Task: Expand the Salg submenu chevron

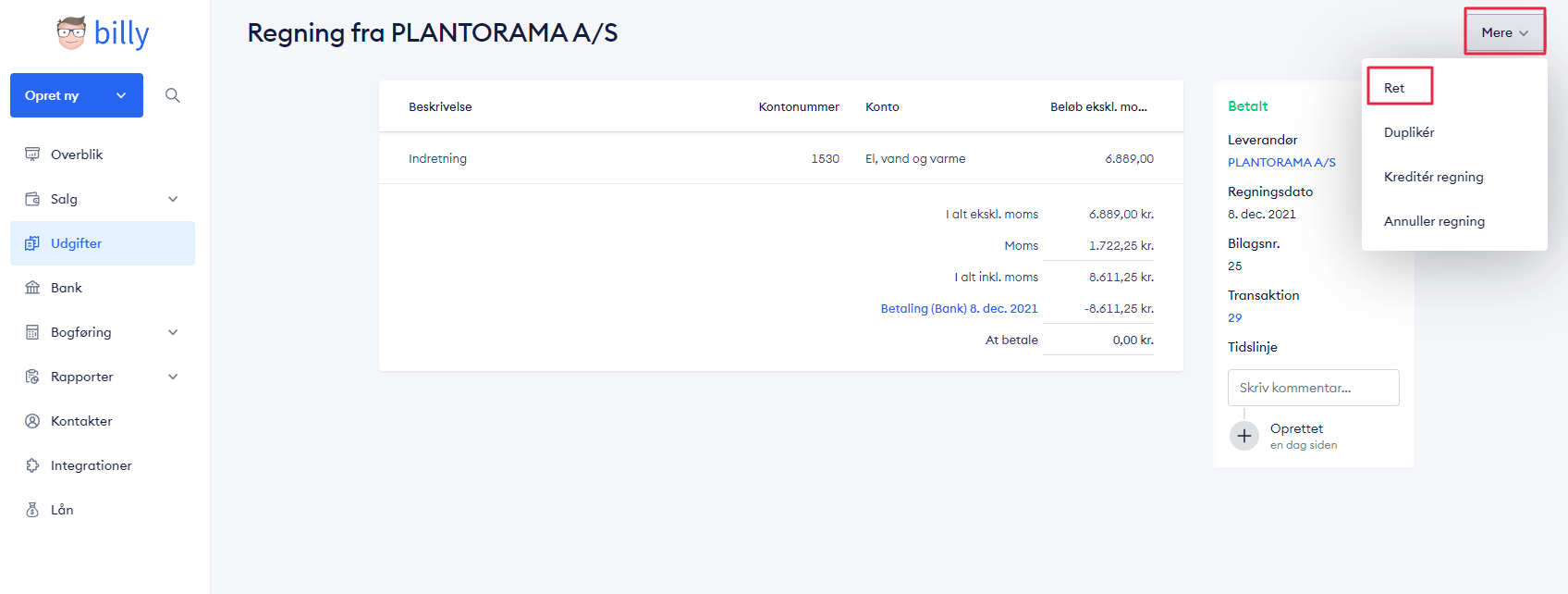Action: (173, 199)
